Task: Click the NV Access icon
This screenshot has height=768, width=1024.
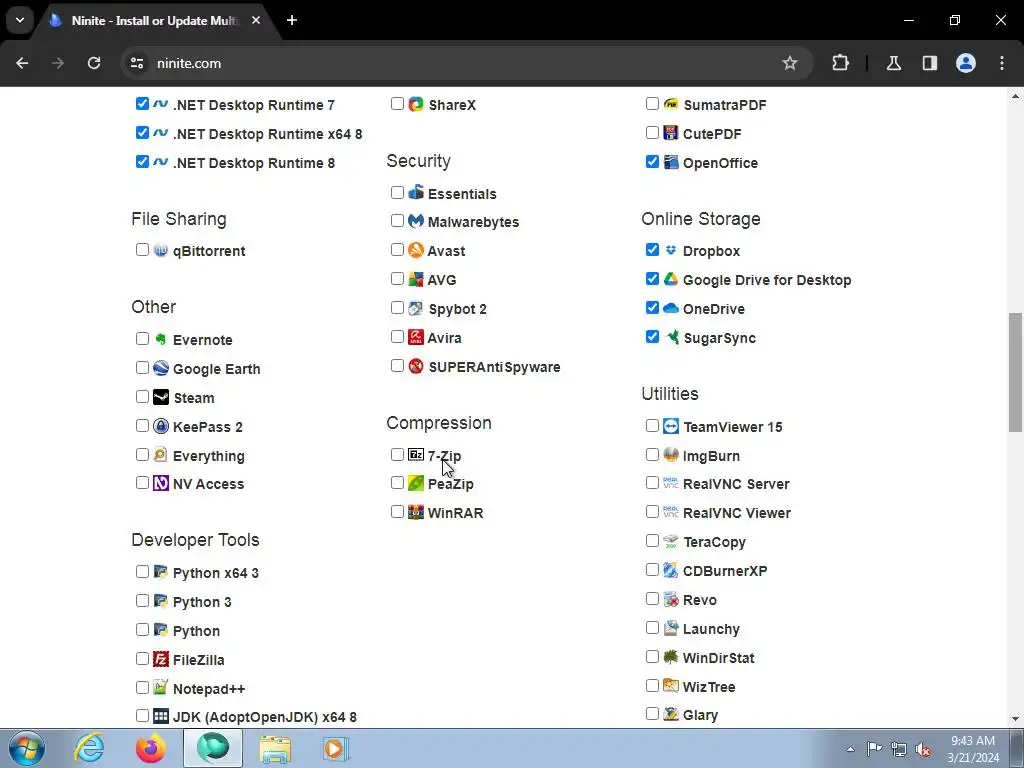Action: click(161, 483)
